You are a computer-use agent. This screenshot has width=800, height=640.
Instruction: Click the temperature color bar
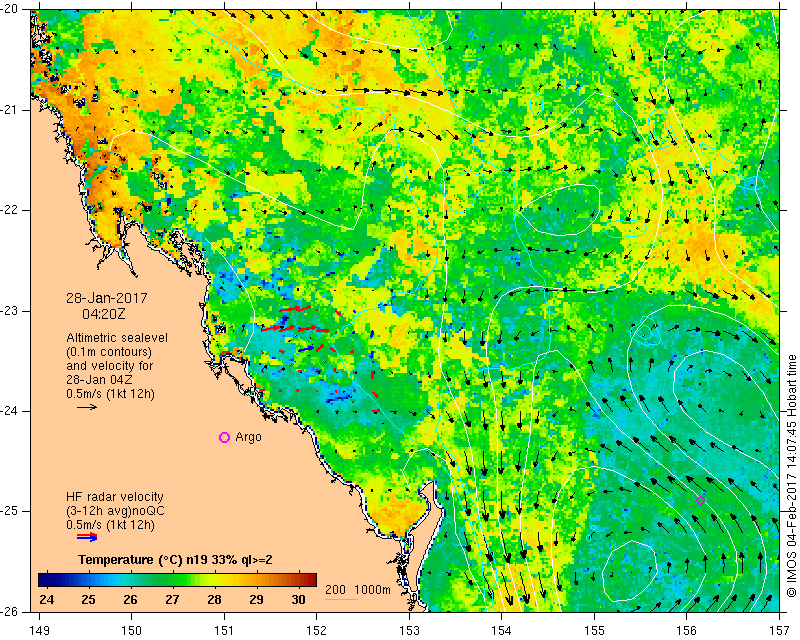click(x=178, y=580)
